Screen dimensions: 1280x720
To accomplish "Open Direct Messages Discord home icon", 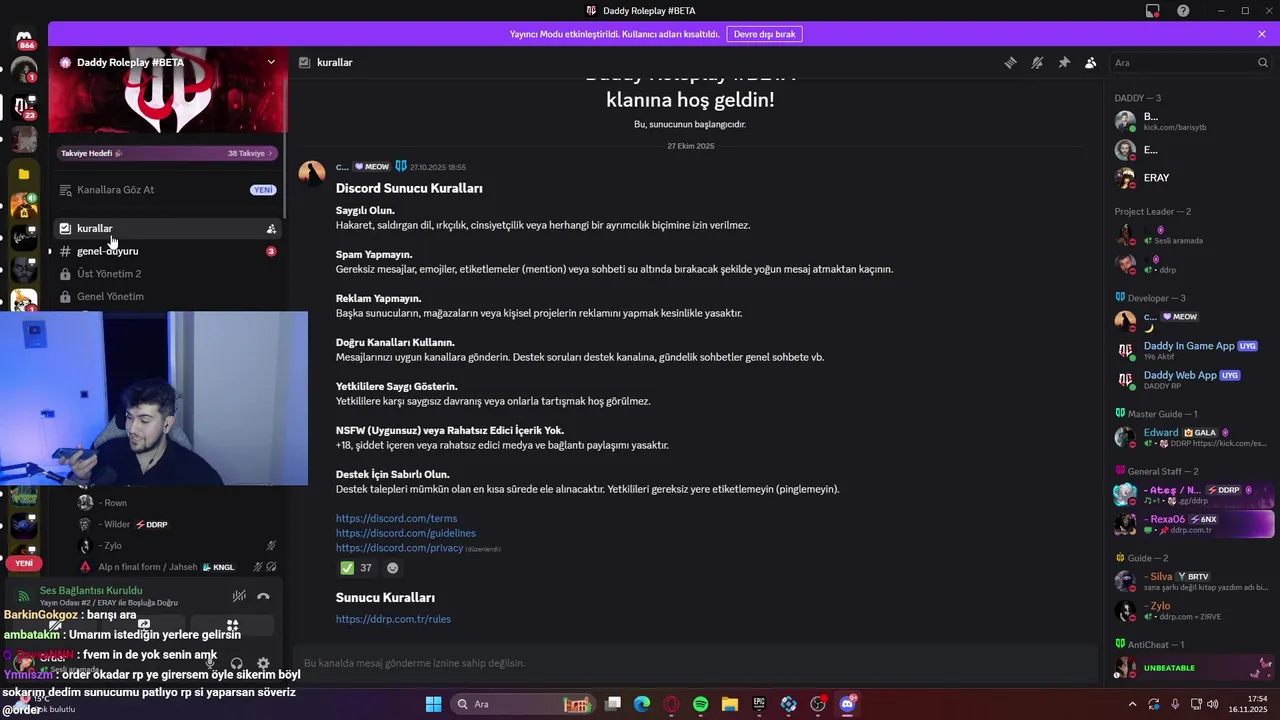I will pyautogui.click(x=24, y=38).
